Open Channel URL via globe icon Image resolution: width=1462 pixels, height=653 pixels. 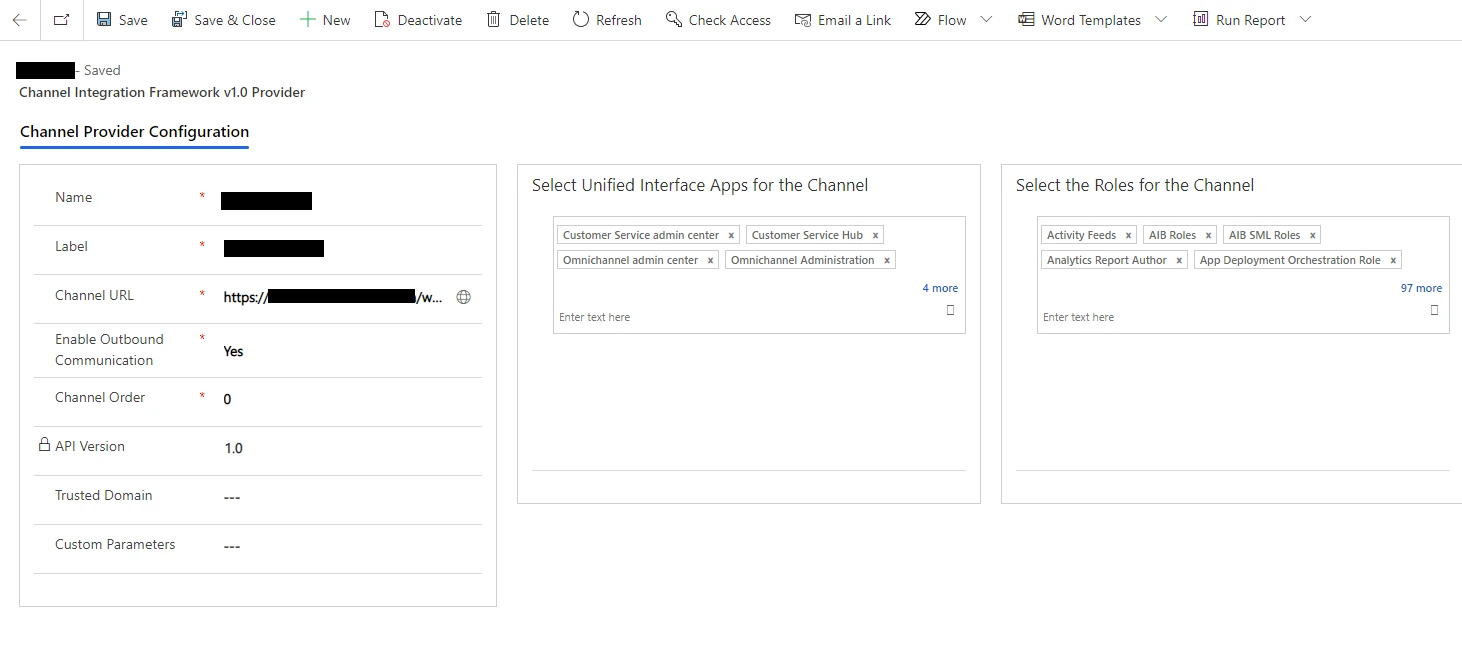click(x=463, y=297)
